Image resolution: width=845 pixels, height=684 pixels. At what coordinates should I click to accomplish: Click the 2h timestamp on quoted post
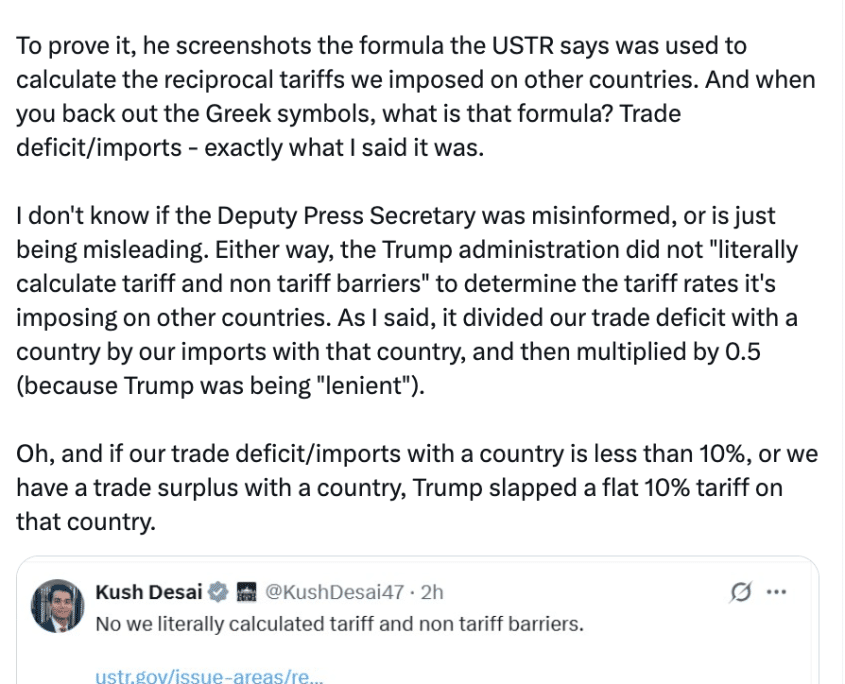click(x=432, y=592)
